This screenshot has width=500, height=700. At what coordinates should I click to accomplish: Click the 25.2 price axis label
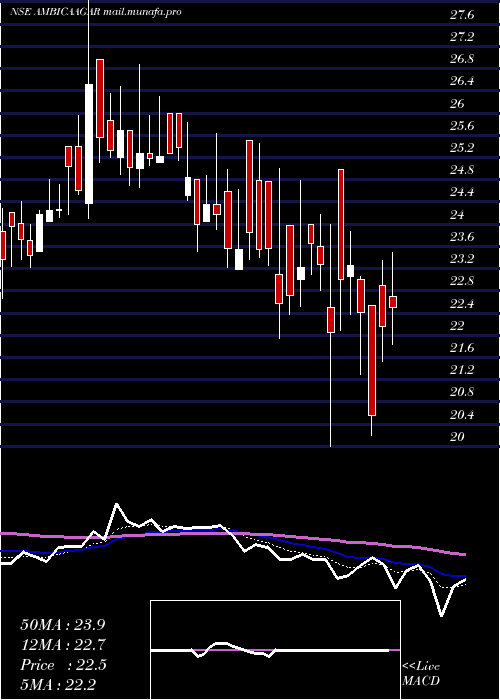[x=462, y=148]
